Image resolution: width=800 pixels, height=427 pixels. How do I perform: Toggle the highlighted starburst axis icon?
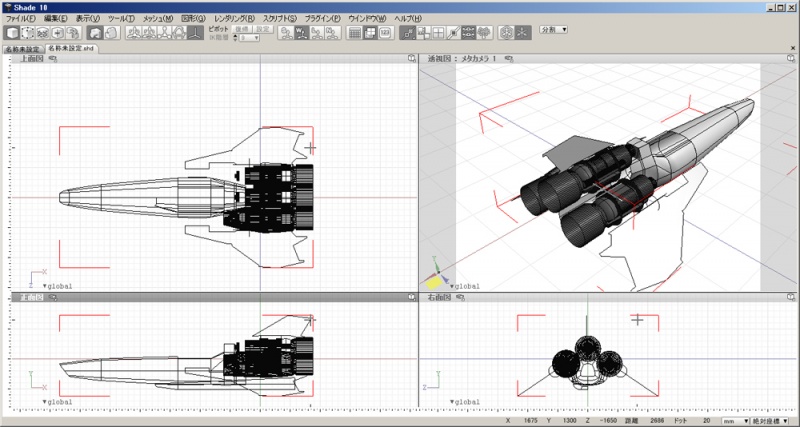click(521, 33)
